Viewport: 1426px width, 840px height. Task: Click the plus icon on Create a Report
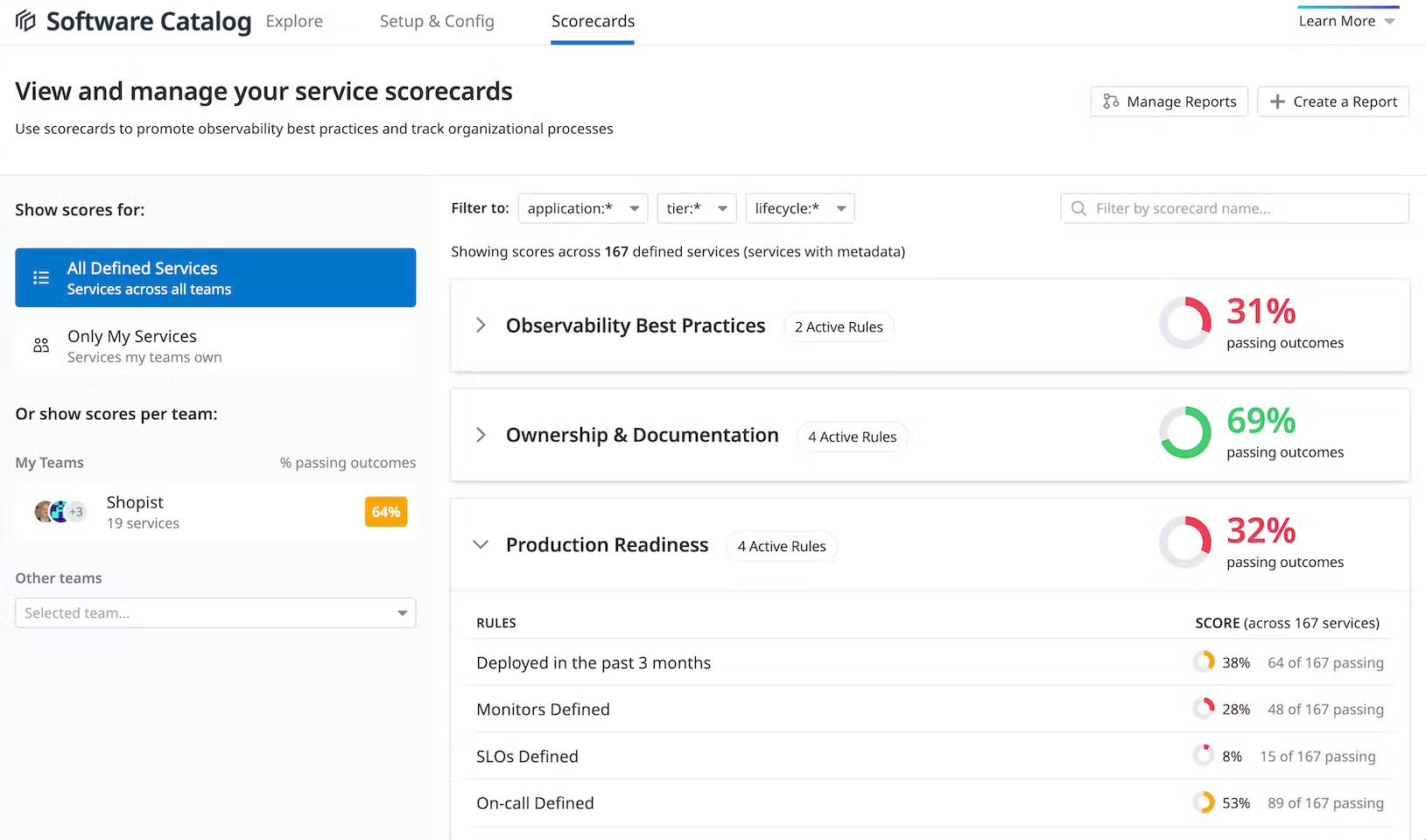click(x=1277, y=101)
